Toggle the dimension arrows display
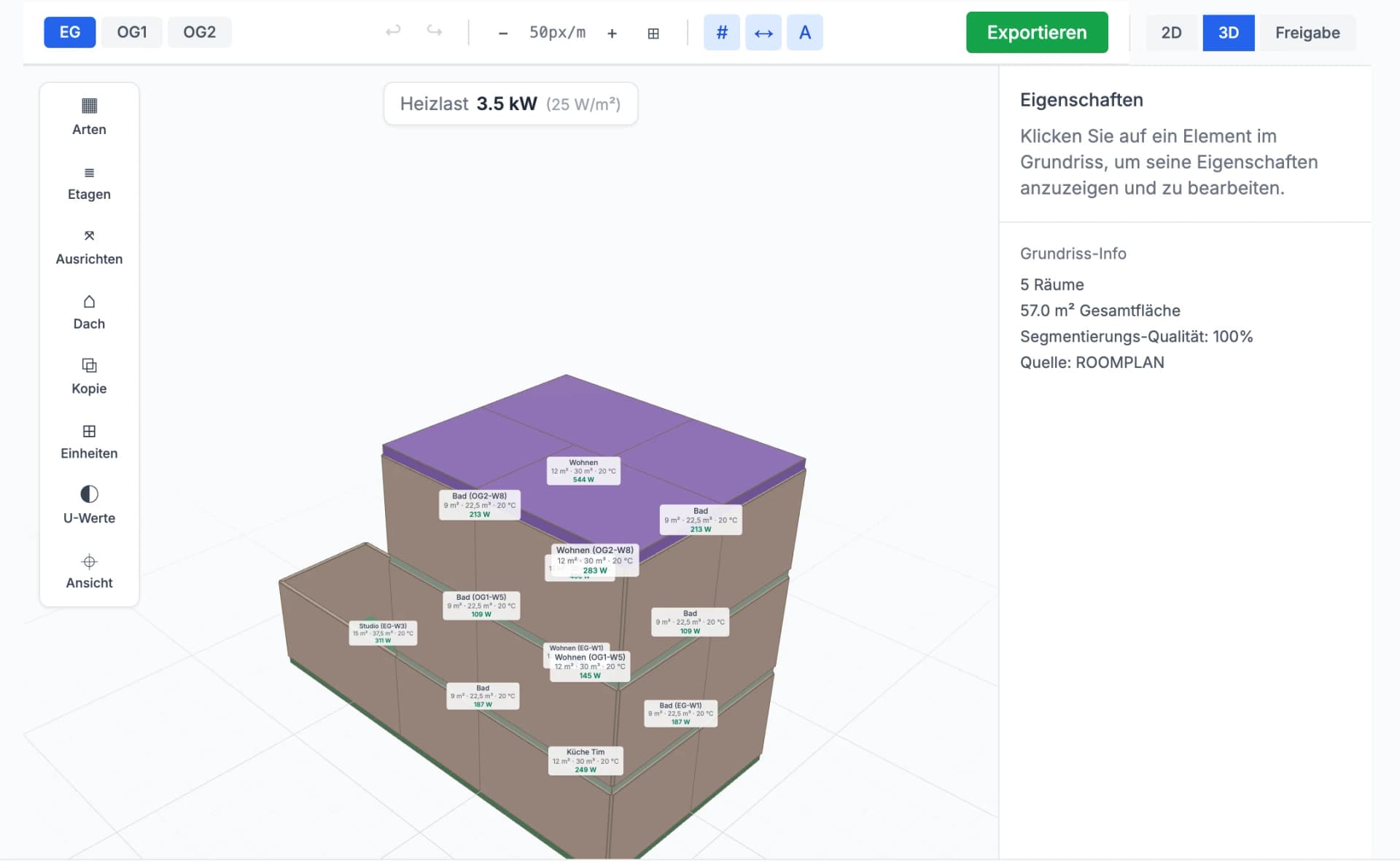This screenshot has height=868, width=1400. click(x=763, y=32)
